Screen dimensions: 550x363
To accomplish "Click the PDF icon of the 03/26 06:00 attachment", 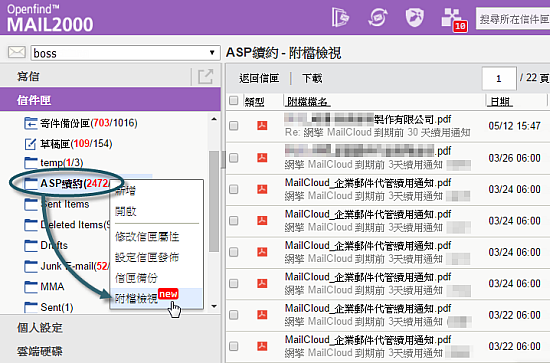I will 262,157.
